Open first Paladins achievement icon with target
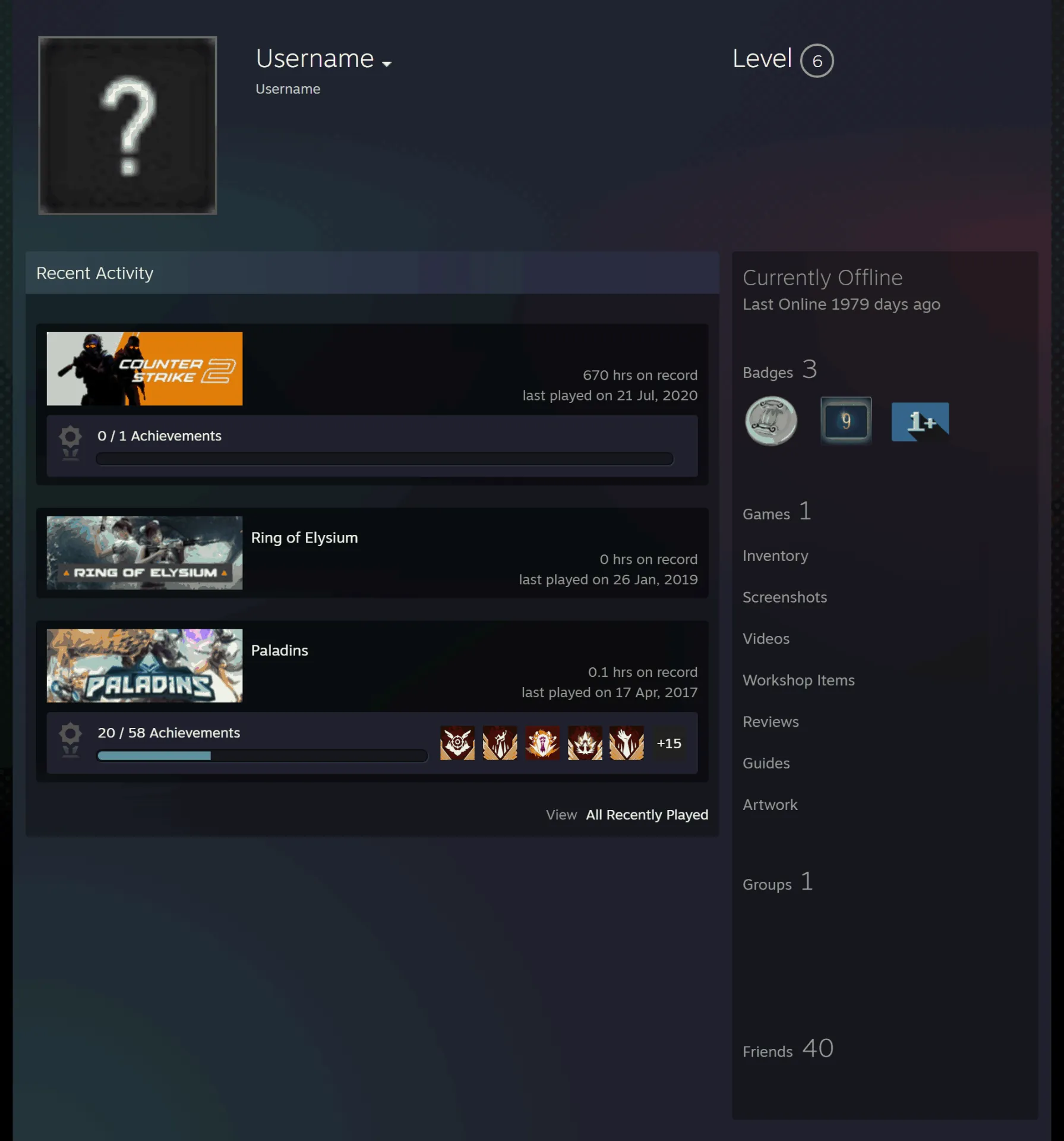This screenshot has height=1141, width=1064. [457, 743]
